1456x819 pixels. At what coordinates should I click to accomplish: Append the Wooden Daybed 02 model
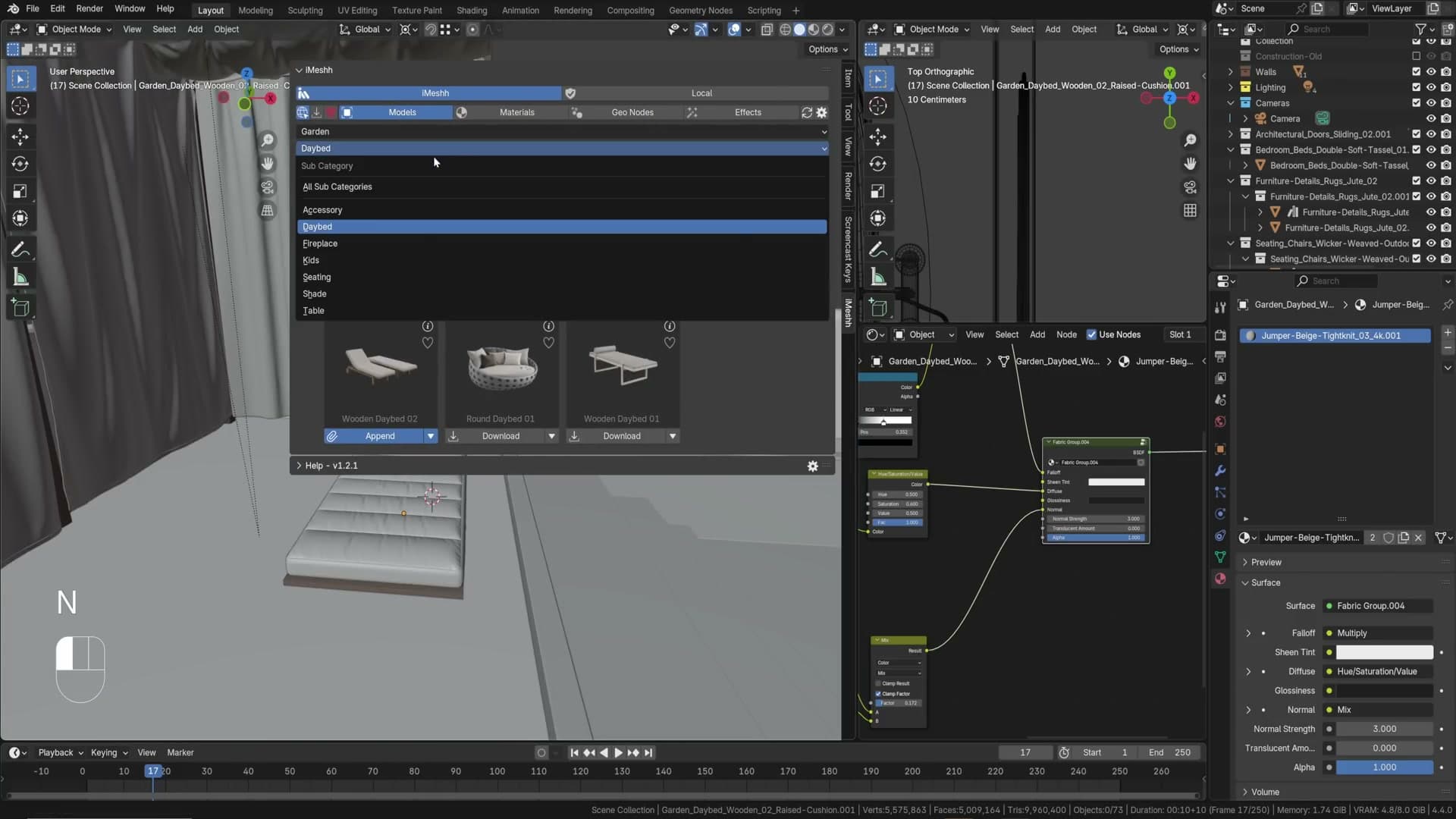pos(374,436)
